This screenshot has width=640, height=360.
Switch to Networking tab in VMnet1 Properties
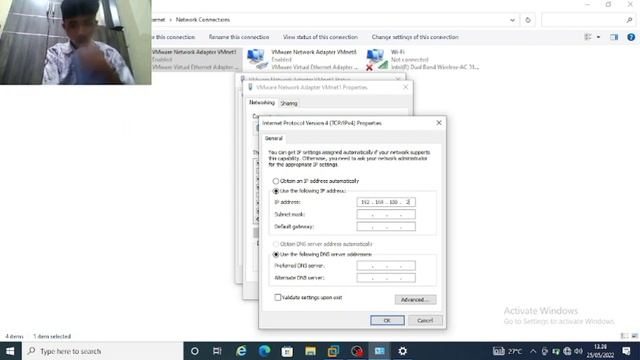(262, 103)
